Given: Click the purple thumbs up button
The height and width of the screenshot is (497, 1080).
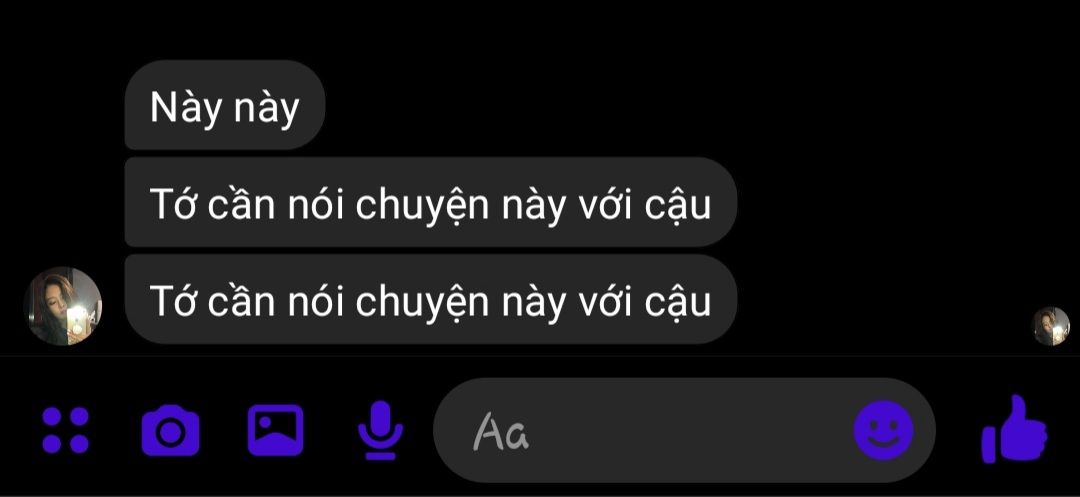Looking at the screenshot, I should (x=1014, y=428).
